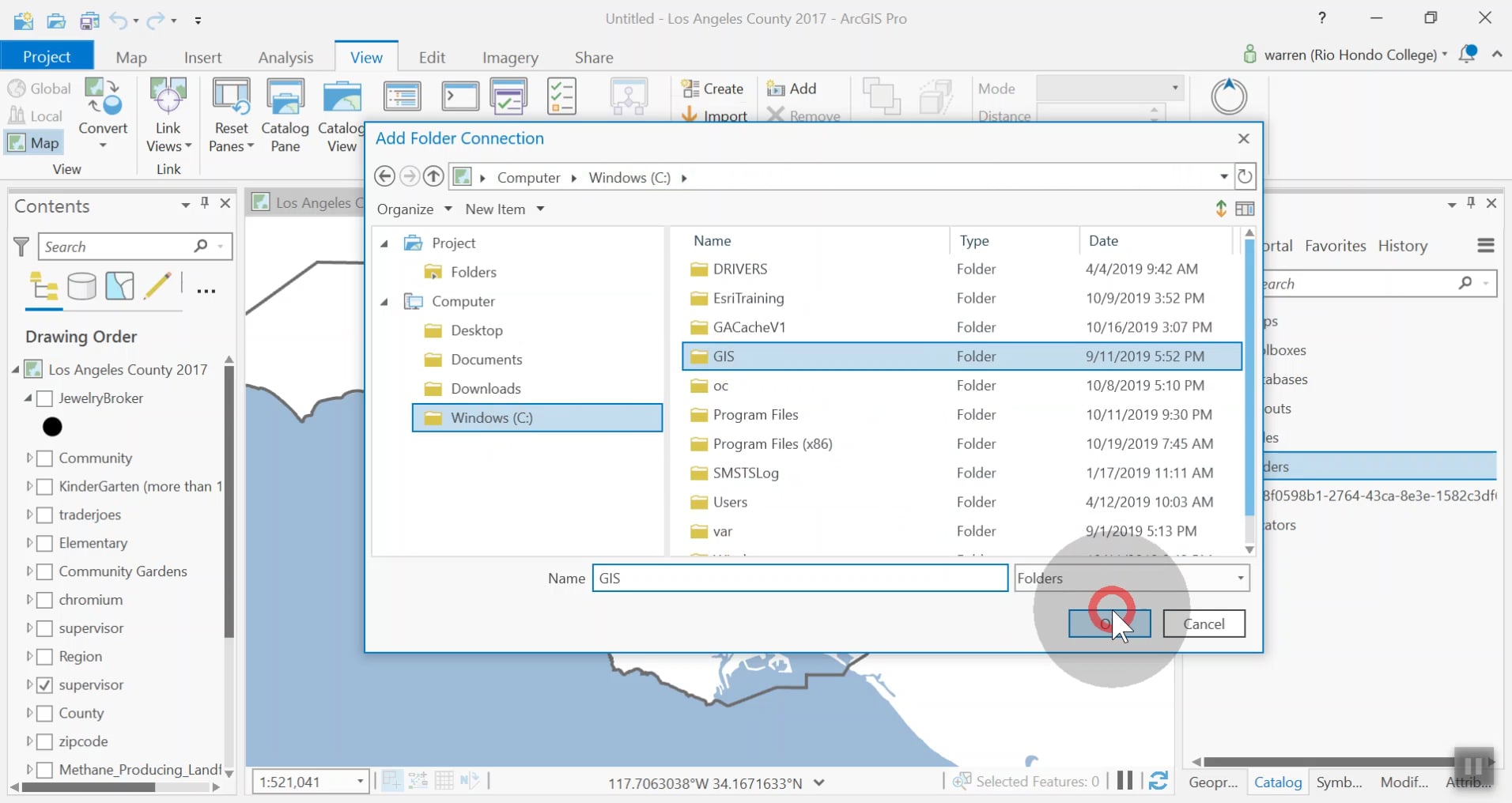Click the List By Editing pencil icon
The image size is (1512, 803).
[x=158, y=286]
